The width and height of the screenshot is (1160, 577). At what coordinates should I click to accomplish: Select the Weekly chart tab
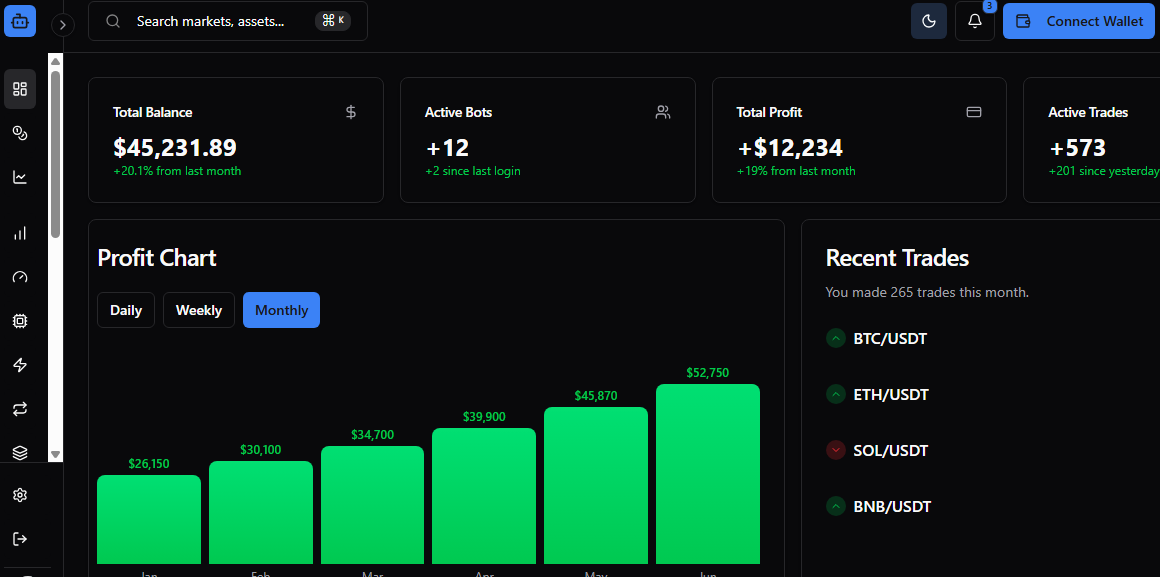(199, 310)
